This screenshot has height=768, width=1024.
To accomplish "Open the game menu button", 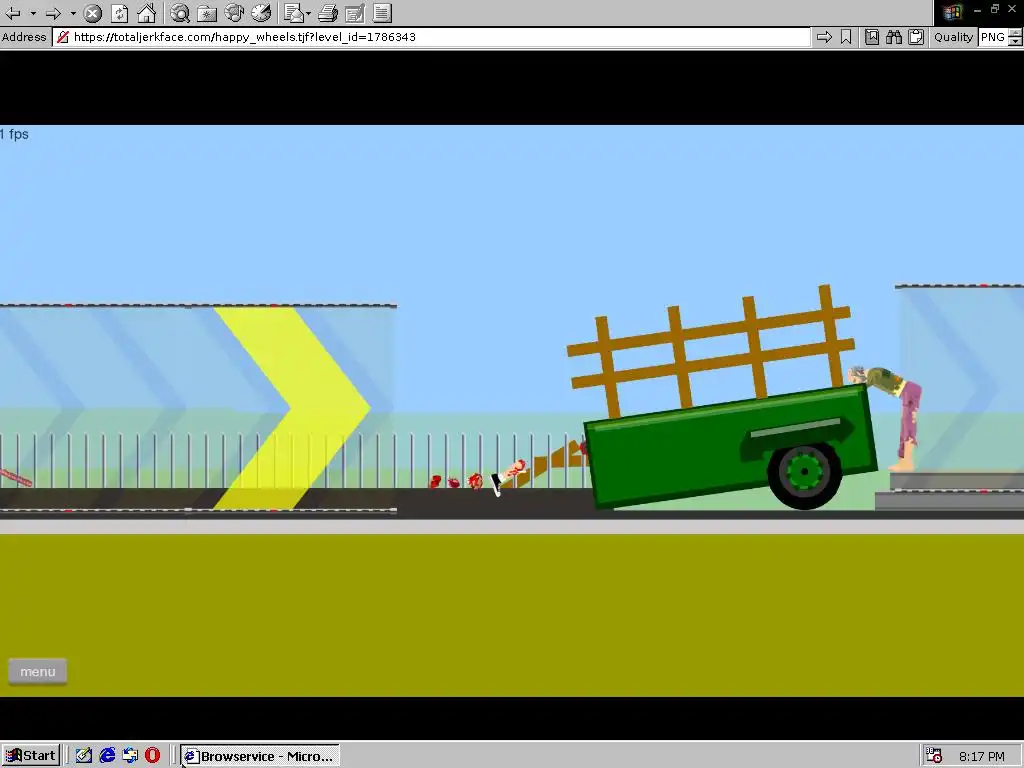I will [38, 671].
